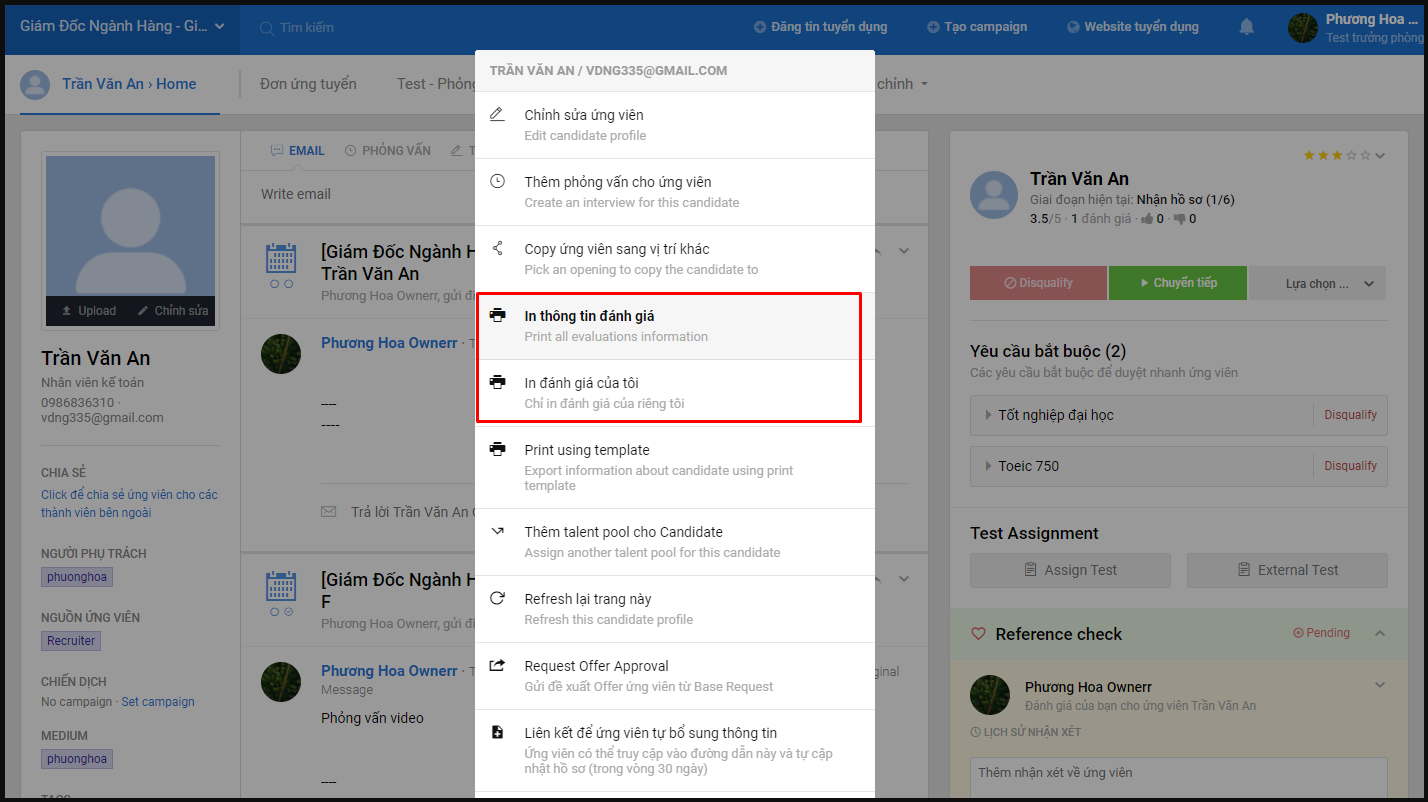Screen dimensions: 1428x802
Task: Click Disqualify beside Tốt nghiệp đại học
Action: [1350, 414]
